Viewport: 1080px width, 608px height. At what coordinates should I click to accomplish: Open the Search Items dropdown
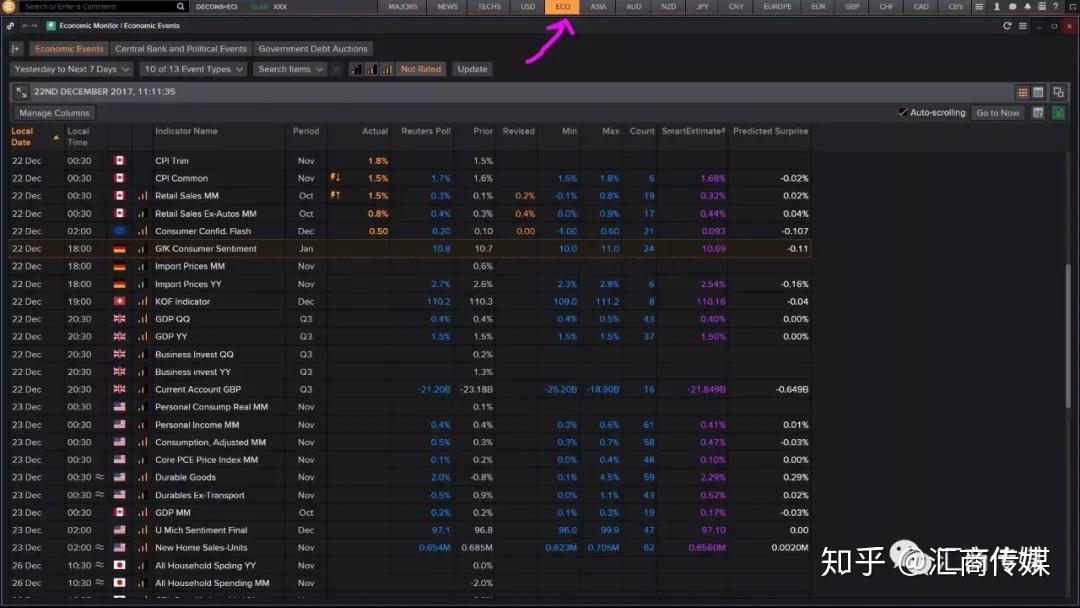pyautogui.click(x=290, y=69)
